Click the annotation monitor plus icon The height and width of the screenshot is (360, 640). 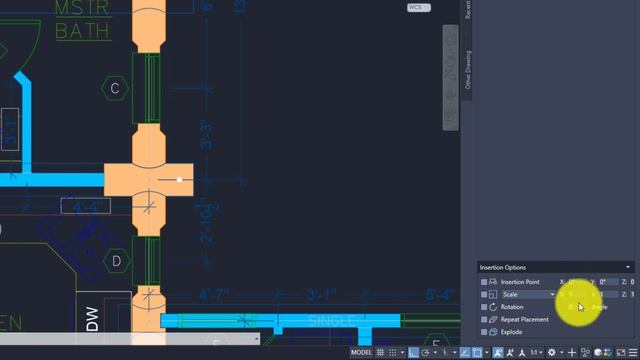572,353
